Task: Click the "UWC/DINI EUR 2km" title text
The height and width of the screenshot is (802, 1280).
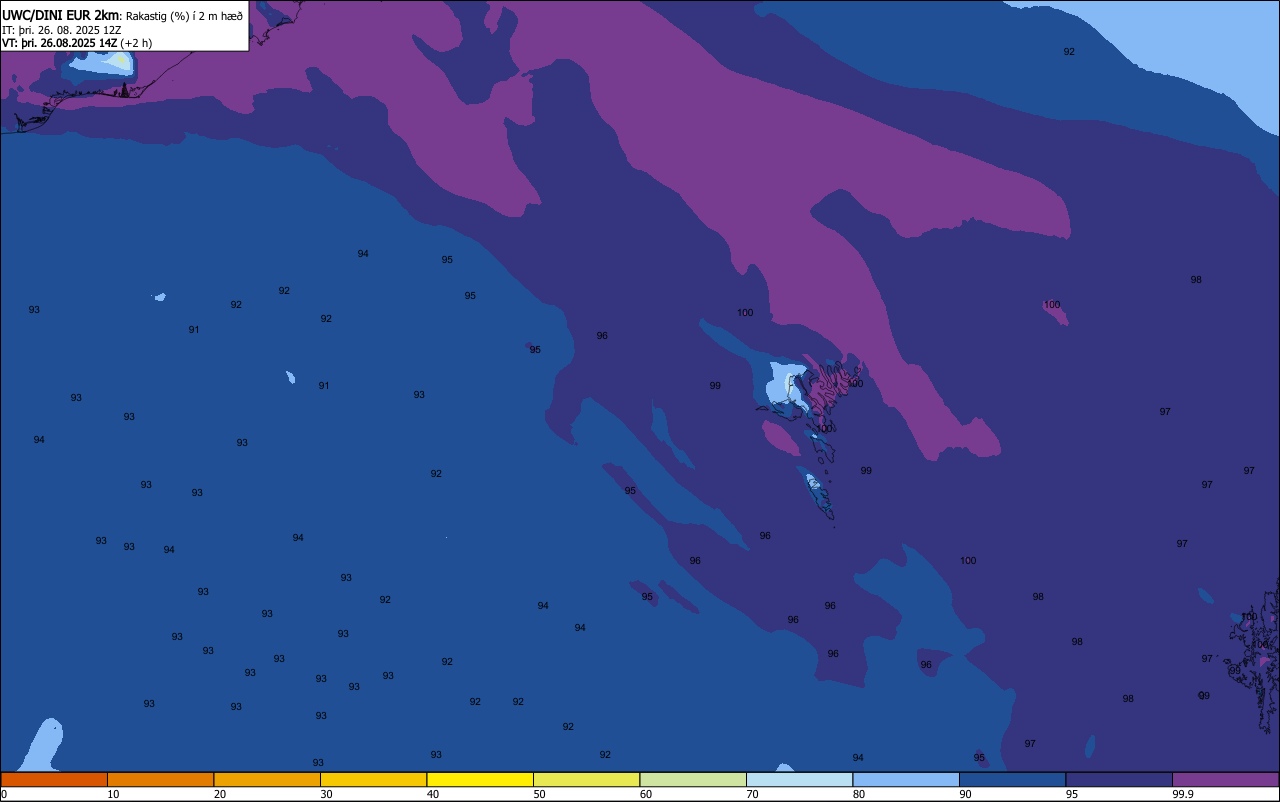Action: coord(60,15)
